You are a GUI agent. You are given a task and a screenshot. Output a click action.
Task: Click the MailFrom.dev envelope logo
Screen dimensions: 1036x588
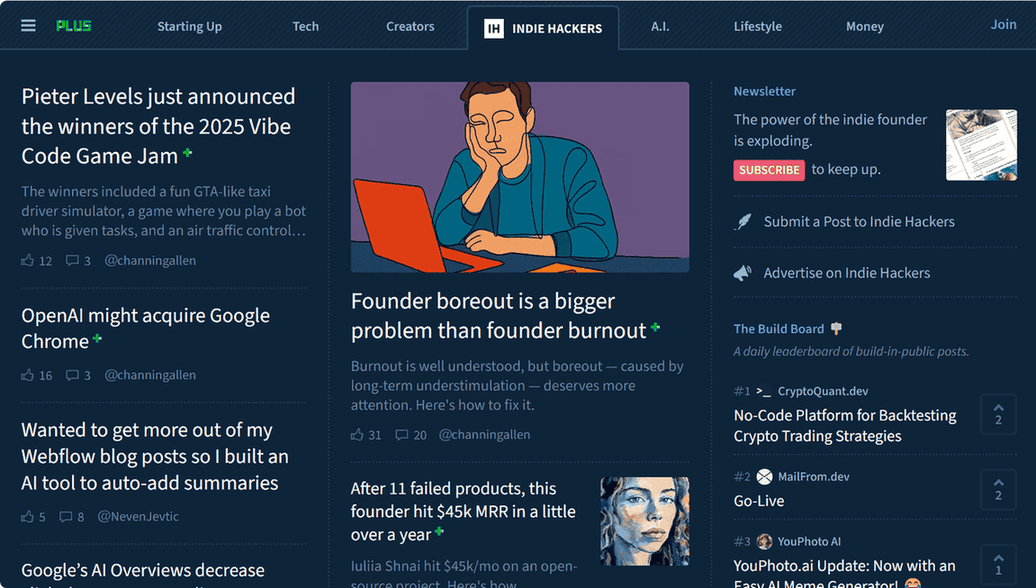pos(765,477)
